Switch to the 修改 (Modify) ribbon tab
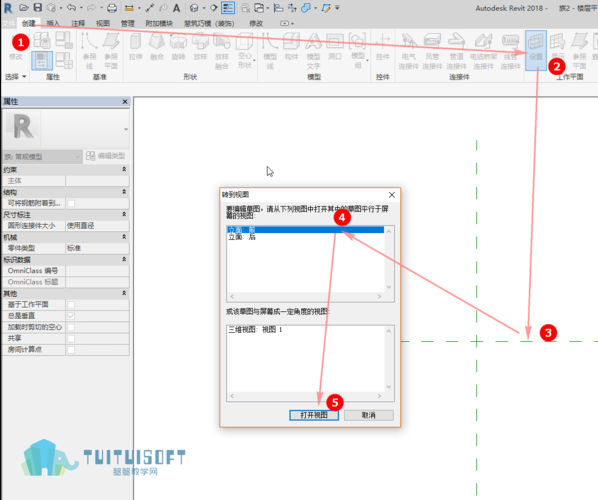Viewport: 598px width, 500px height. 256,23
